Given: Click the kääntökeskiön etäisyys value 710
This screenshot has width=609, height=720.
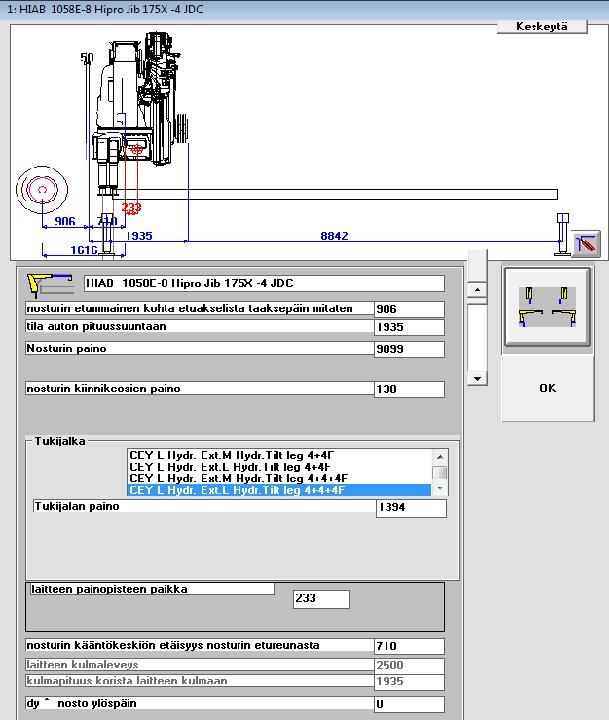Looking at the screenshot, I should click(409, 646).
